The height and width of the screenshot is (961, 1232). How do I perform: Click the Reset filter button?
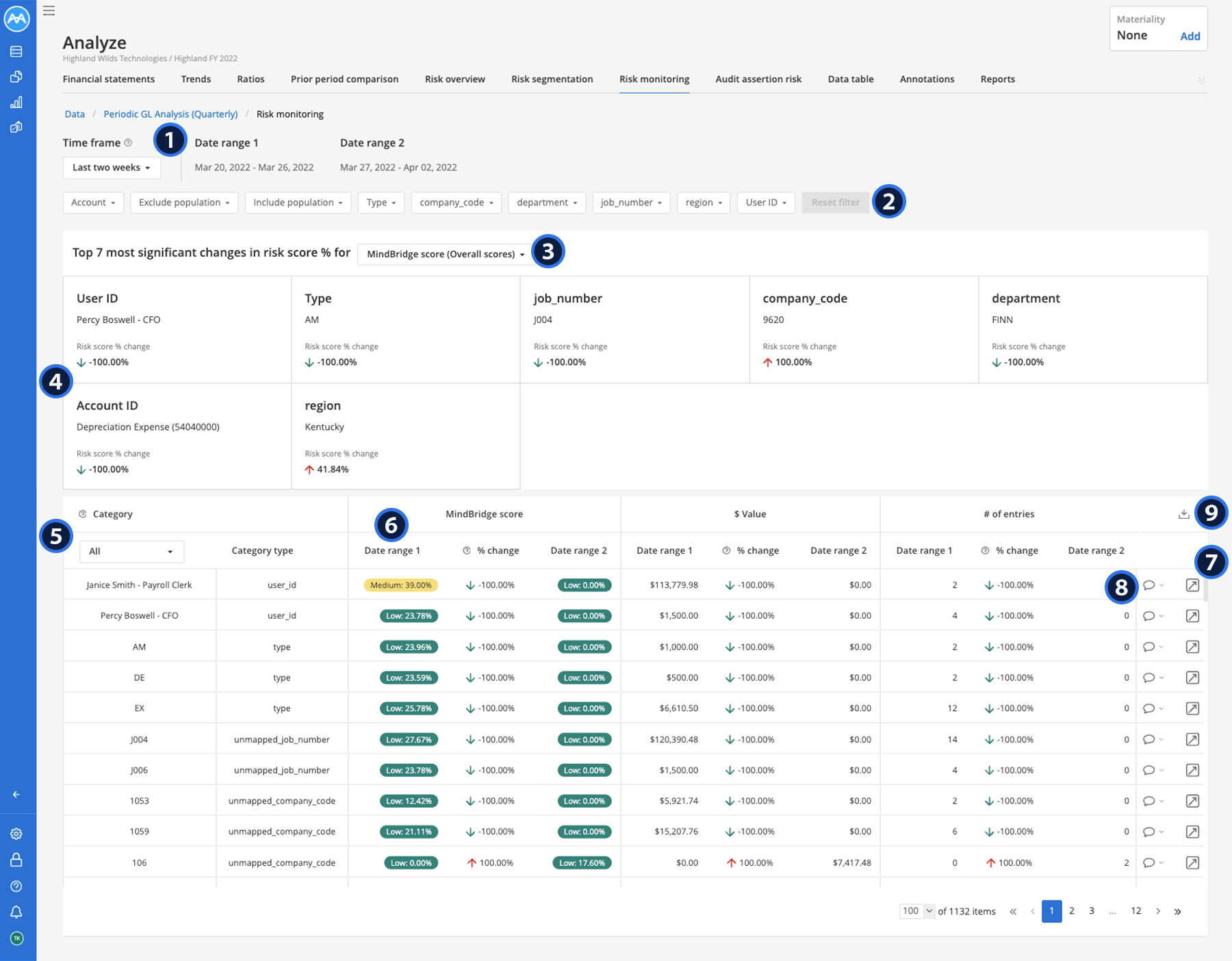click(836, 203)
